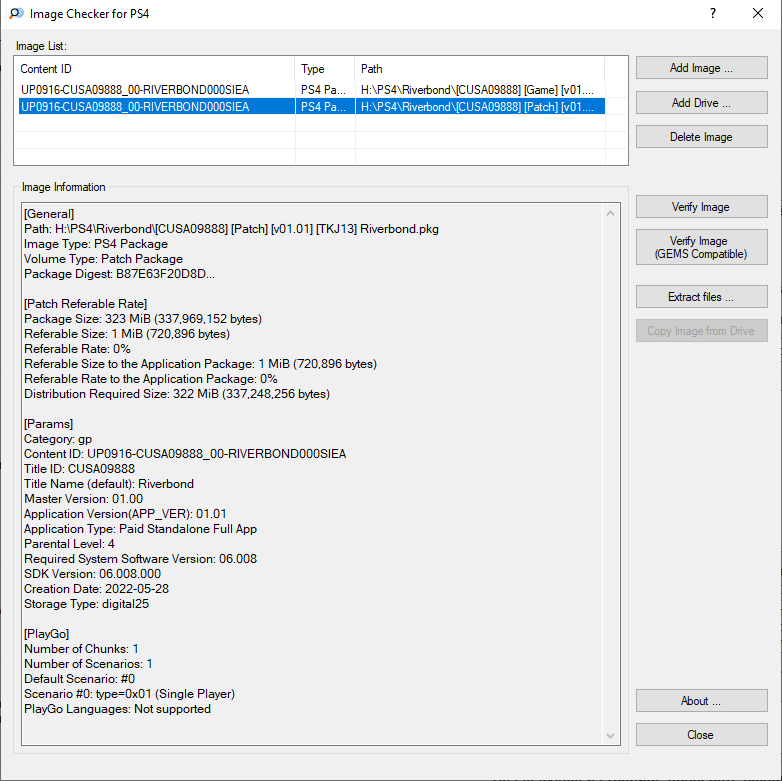Image resolution: width=782 pixels, height=781 pixels.
Task: Click the Package Digest line in information text
Action: (x=119, y=274)
